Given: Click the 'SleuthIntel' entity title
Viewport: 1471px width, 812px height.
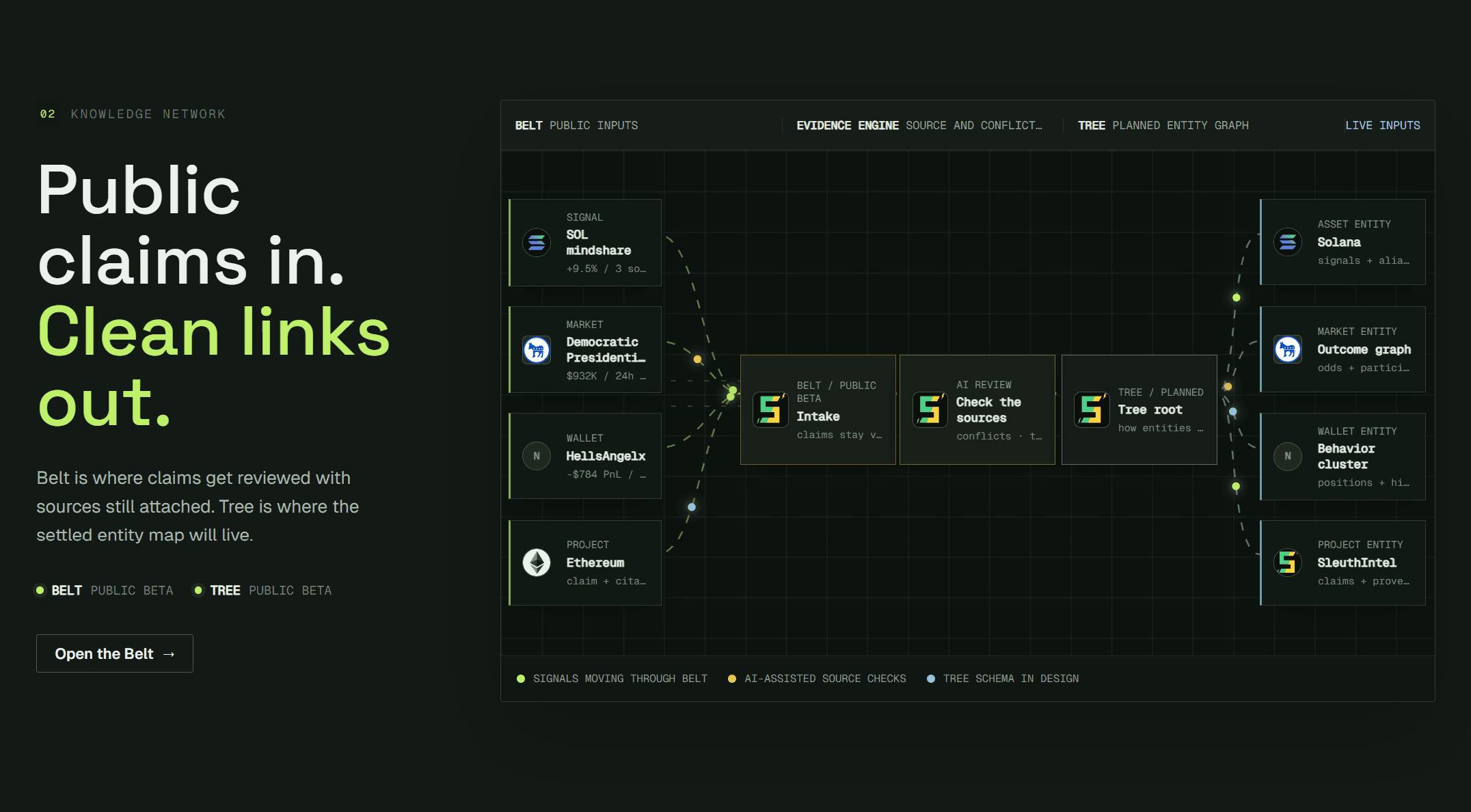Looking at the screenshot, I should coord(1357,563).
